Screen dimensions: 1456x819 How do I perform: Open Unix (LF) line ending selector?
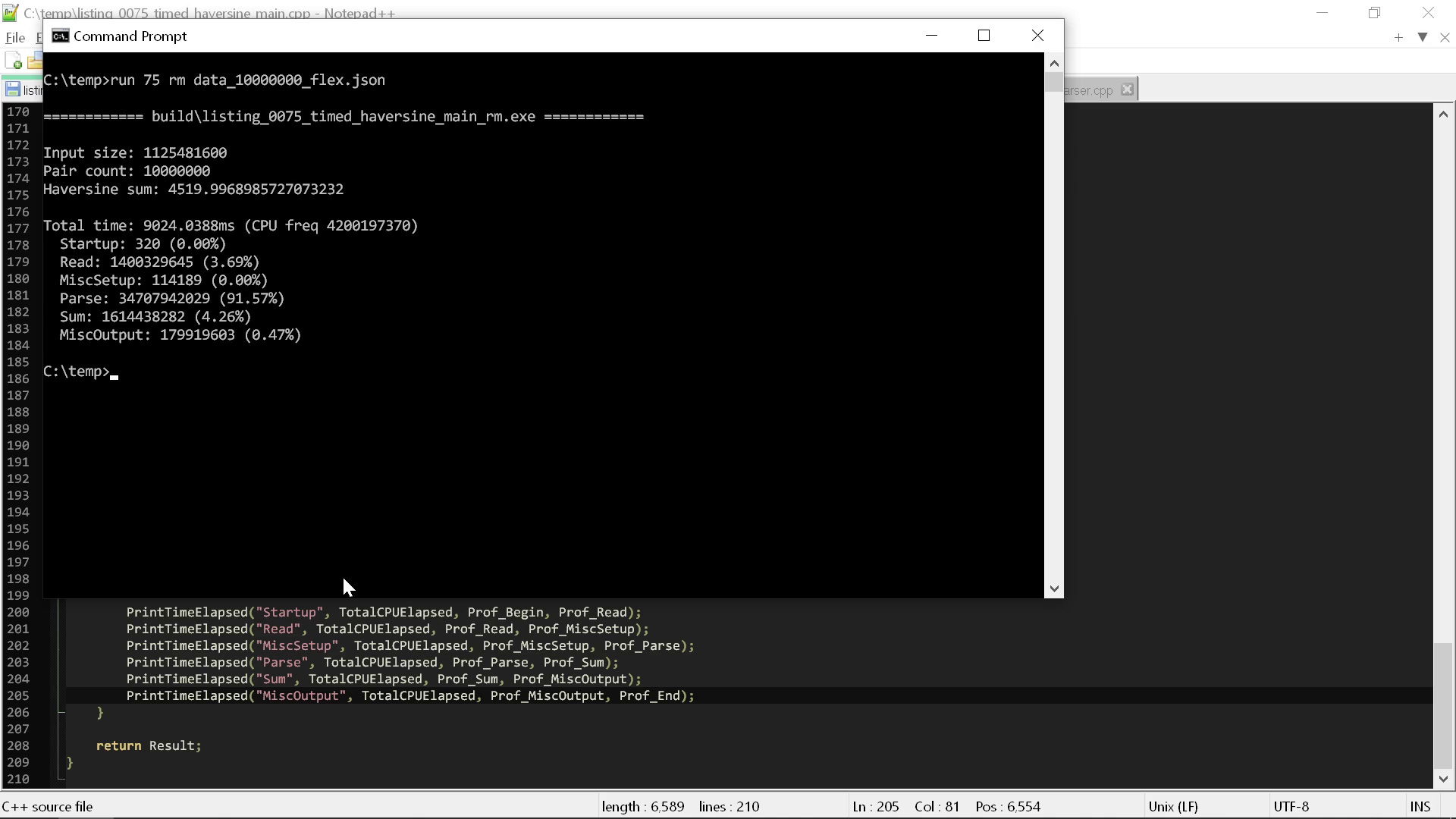click(x=1172, y=806)
